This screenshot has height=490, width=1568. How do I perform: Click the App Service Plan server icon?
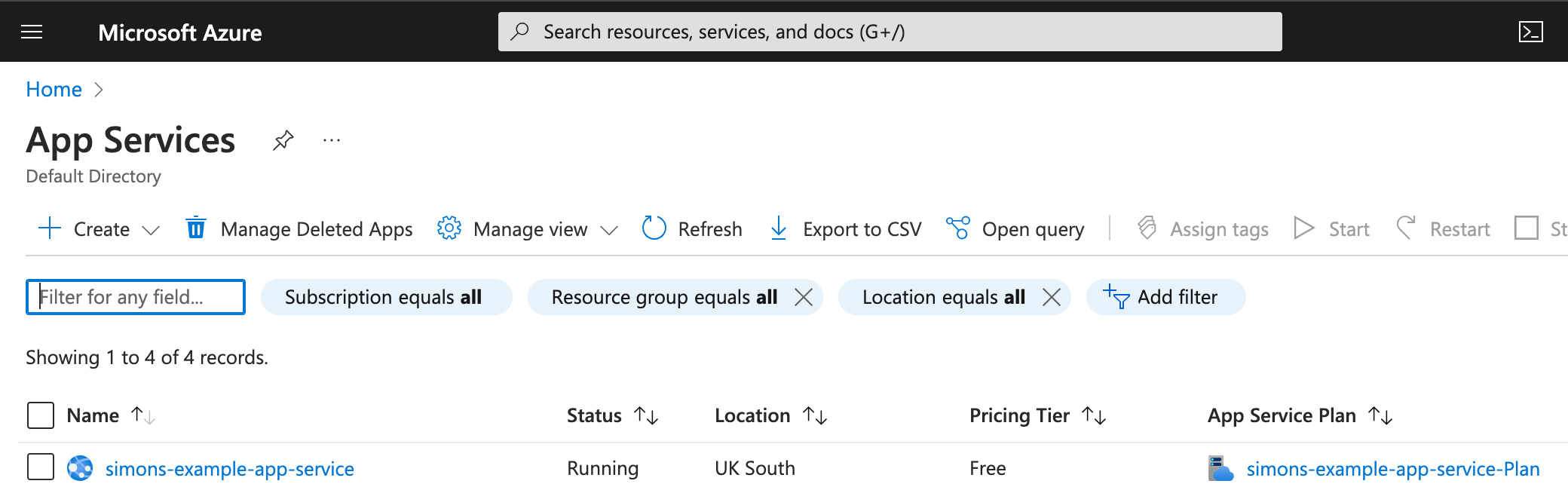(x=1220, y=468)
